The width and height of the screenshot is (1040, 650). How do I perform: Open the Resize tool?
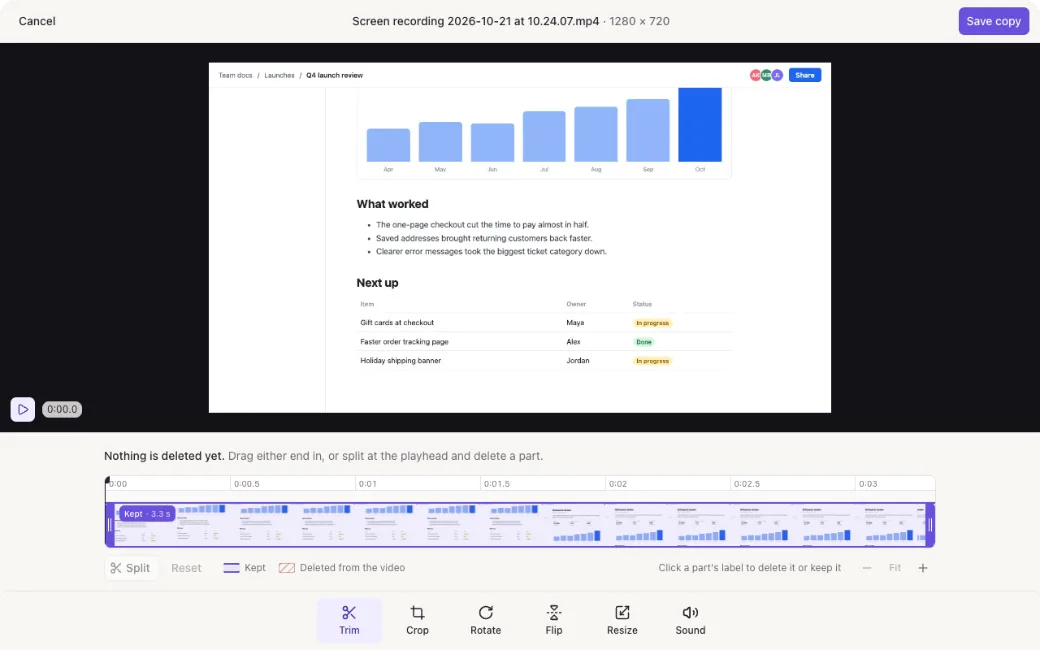622,621
